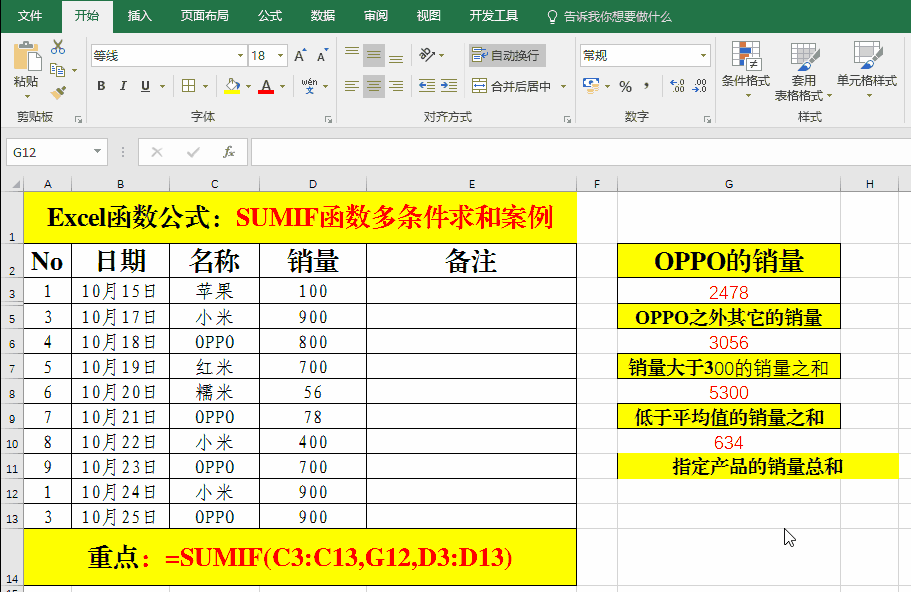Toggle underline formatting
Screen dimensions: 911x592
(145, 86)
